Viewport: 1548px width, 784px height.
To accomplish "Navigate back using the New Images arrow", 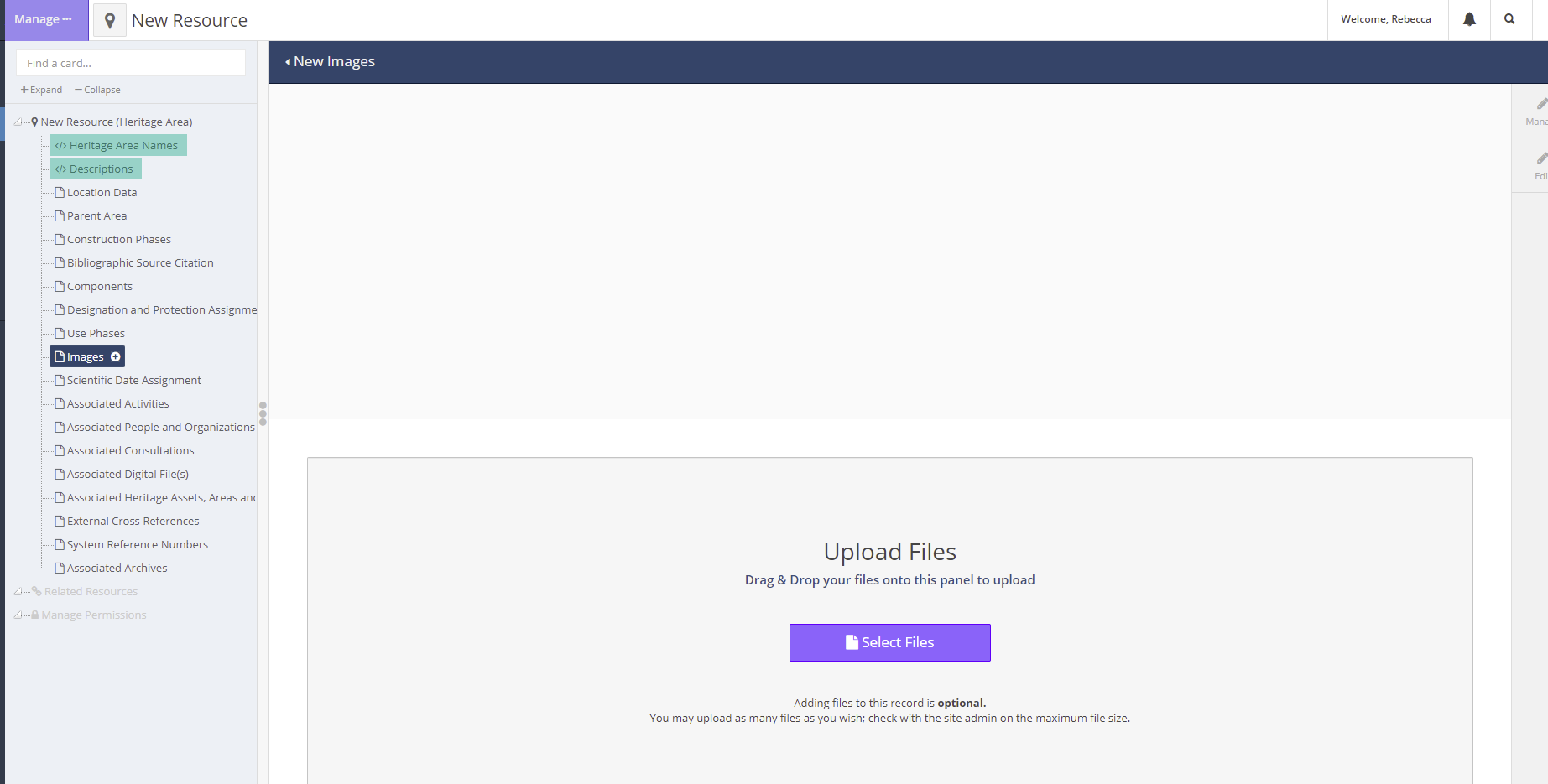I will point(289,61).
